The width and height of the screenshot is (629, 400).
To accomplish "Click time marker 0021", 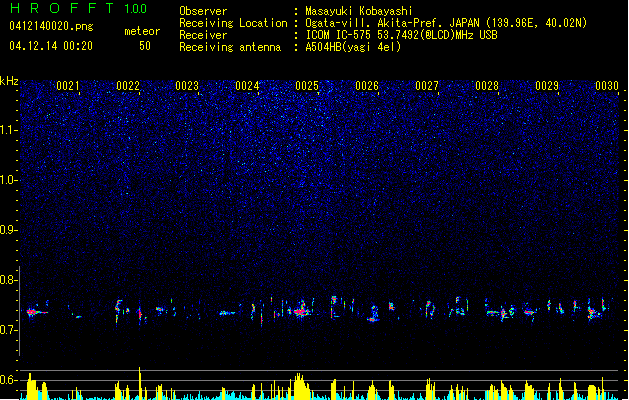I will point(67,86).
